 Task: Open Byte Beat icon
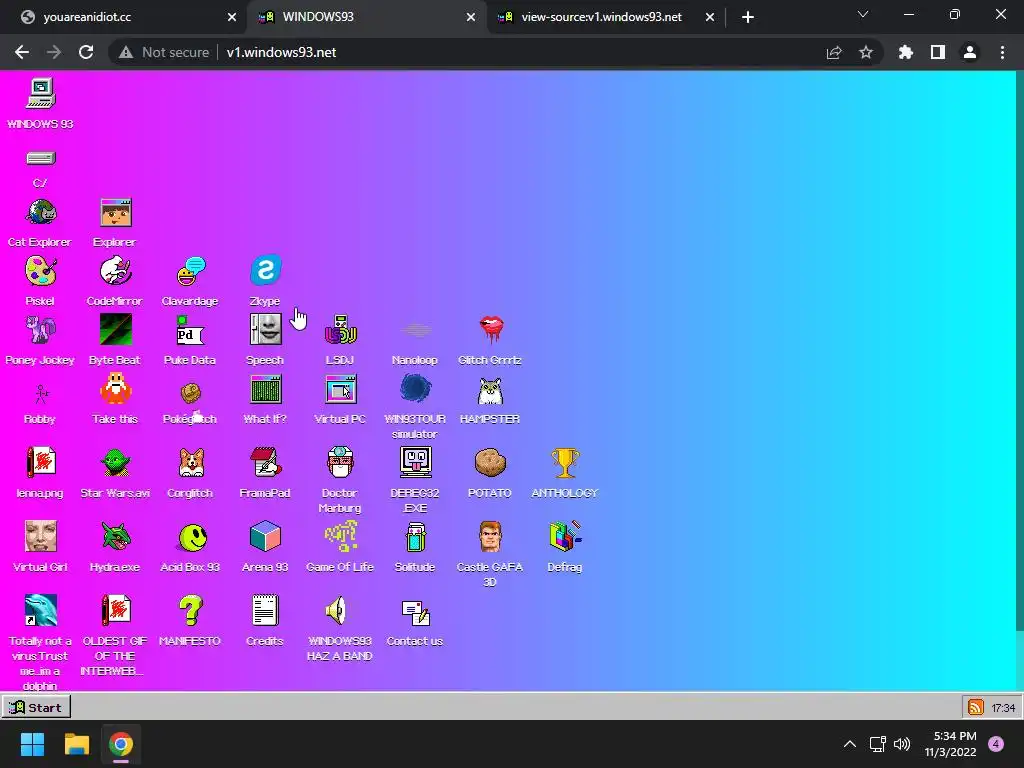tap(116, 329)
